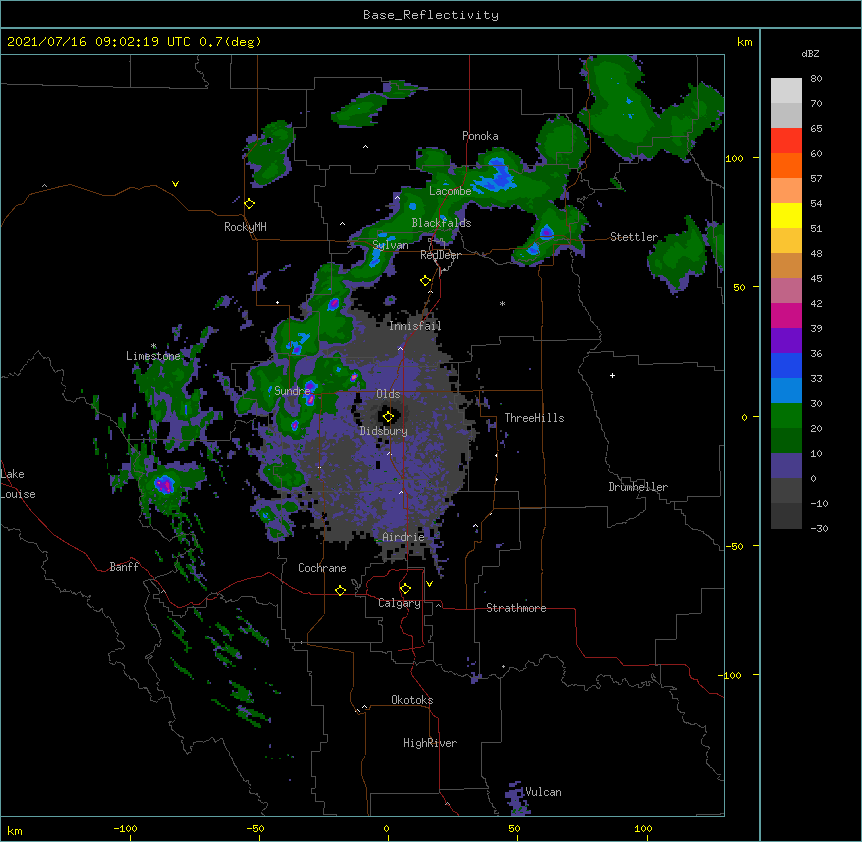Select the Cochrane label

(x=322, y=568)
